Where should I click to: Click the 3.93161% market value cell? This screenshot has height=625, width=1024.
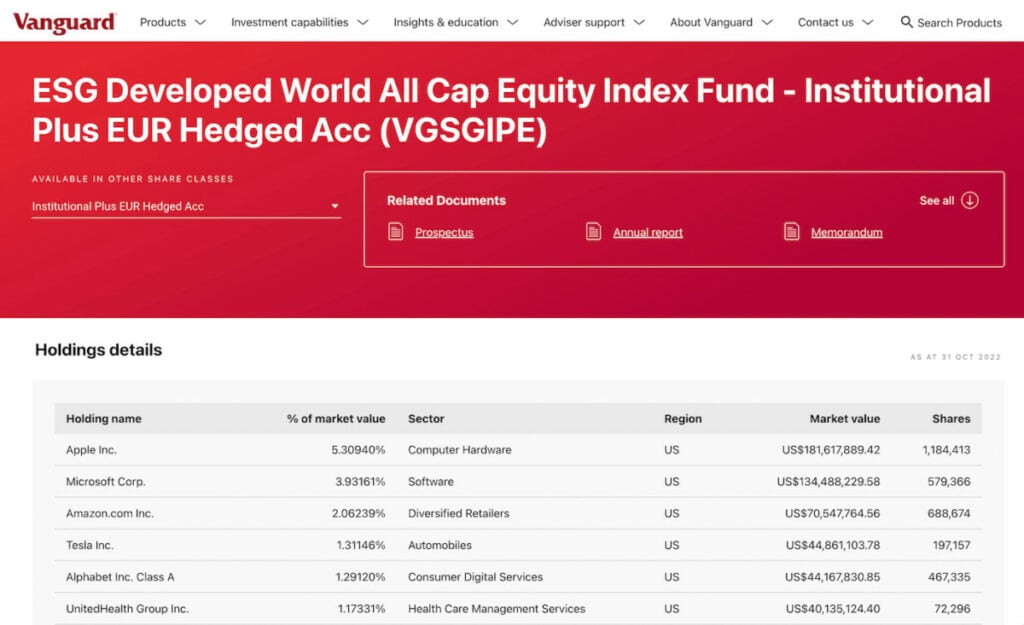pos(360,482)
